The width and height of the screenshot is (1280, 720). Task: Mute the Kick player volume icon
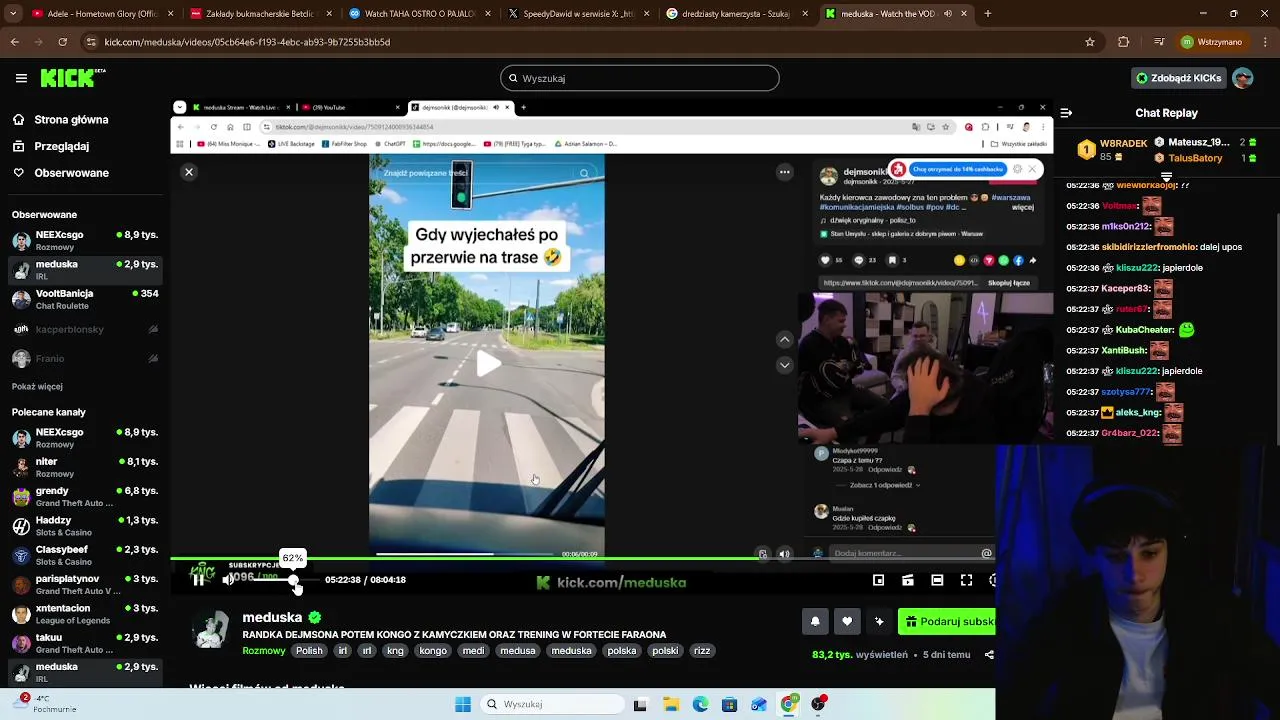pos(228,579)
